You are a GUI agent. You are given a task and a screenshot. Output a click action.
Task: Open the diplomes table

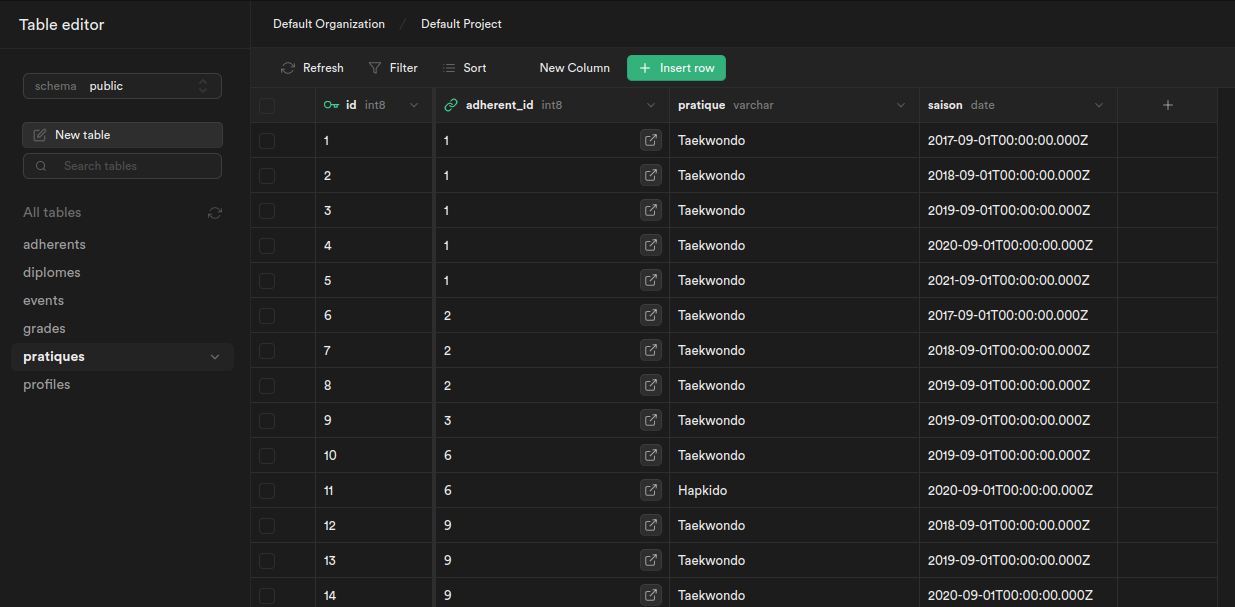pos(52,273)
